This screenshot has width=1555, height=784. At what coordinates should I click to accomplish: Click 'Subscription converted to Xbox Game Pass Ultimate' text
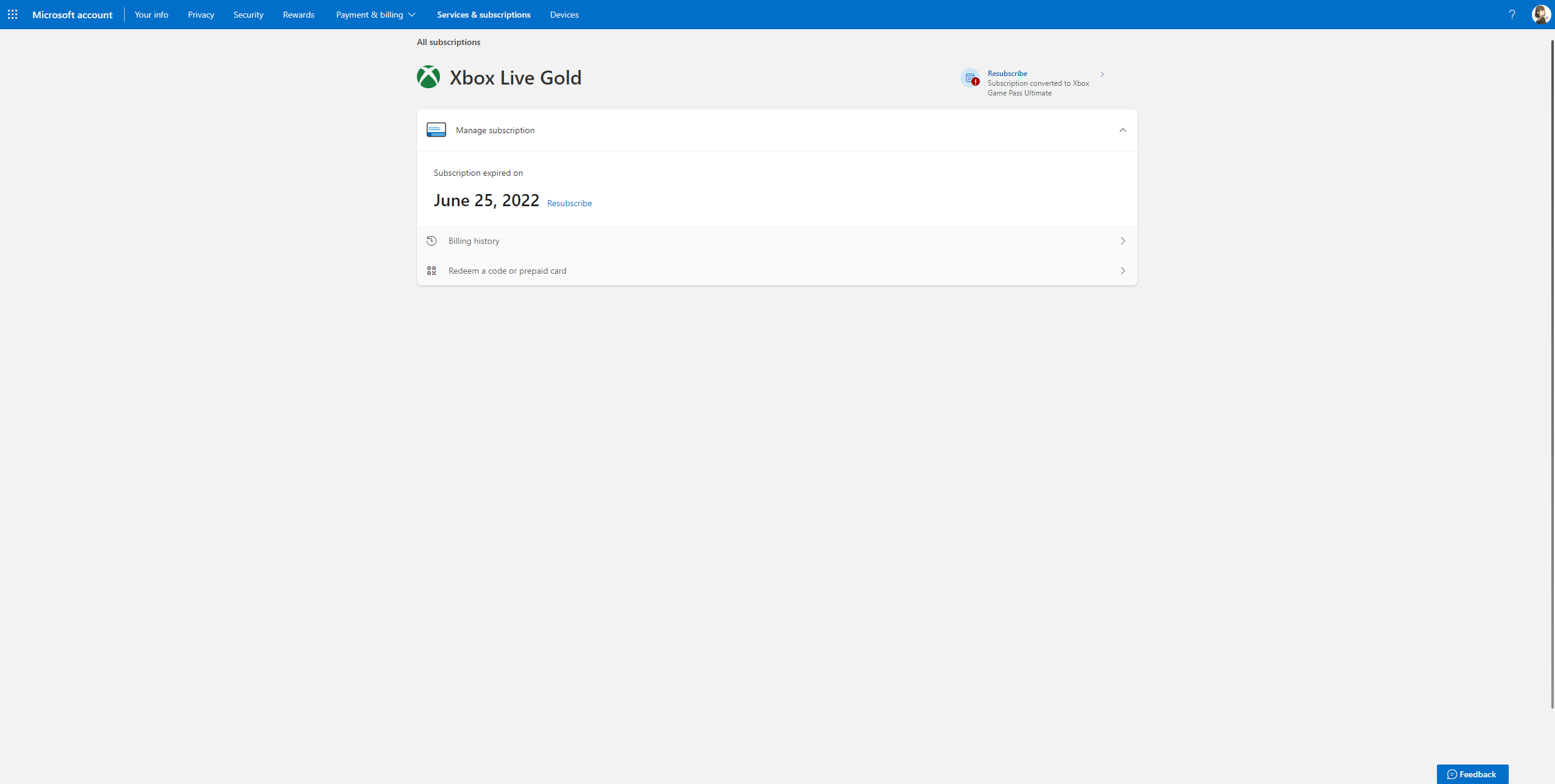tap(1038, 88)
